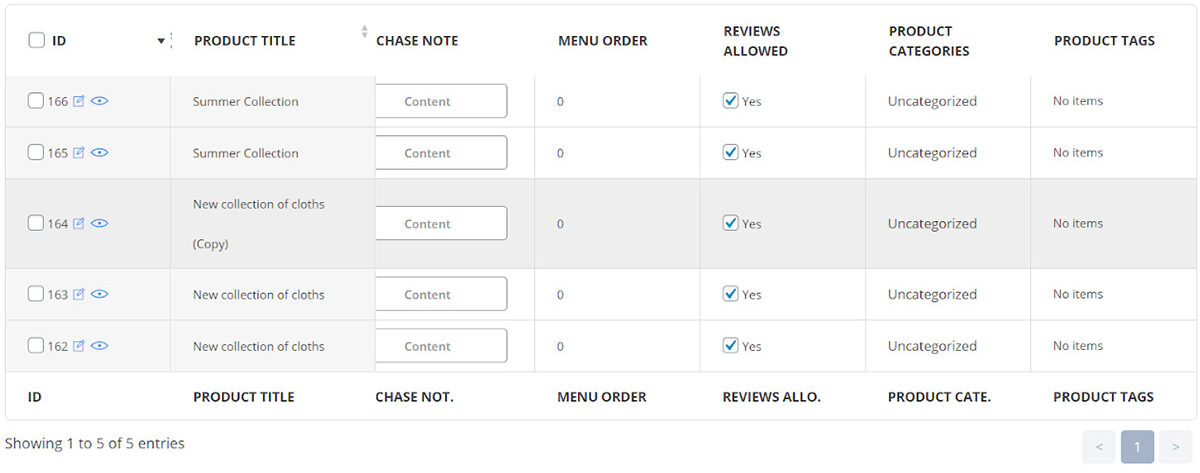Sort by the Menu Order column header
The height and width of the screenshot is (473, 1200).
[x=602, y=41]
